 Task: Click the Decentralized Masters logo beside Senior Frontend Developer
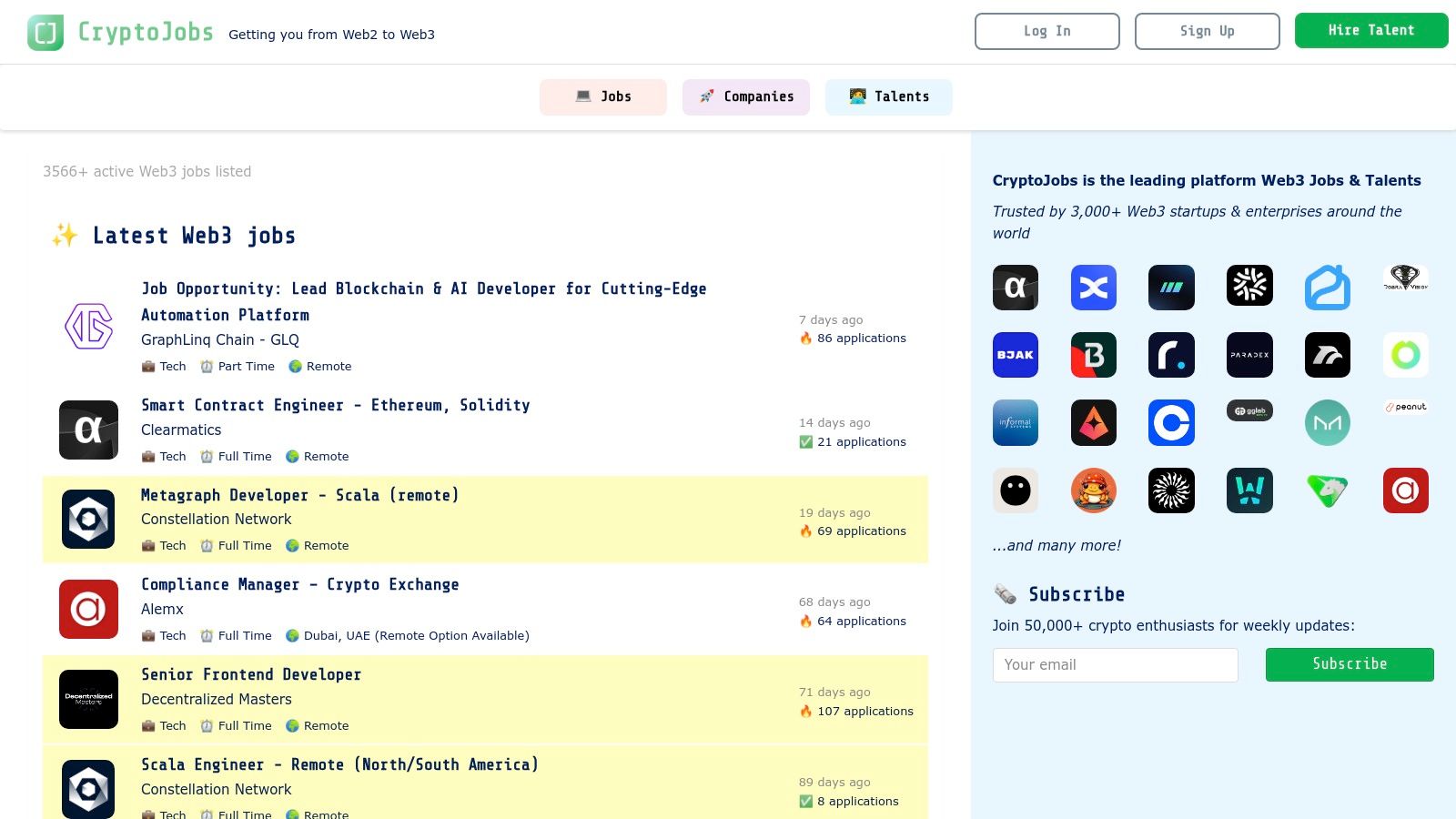click(x=88, y=699)
